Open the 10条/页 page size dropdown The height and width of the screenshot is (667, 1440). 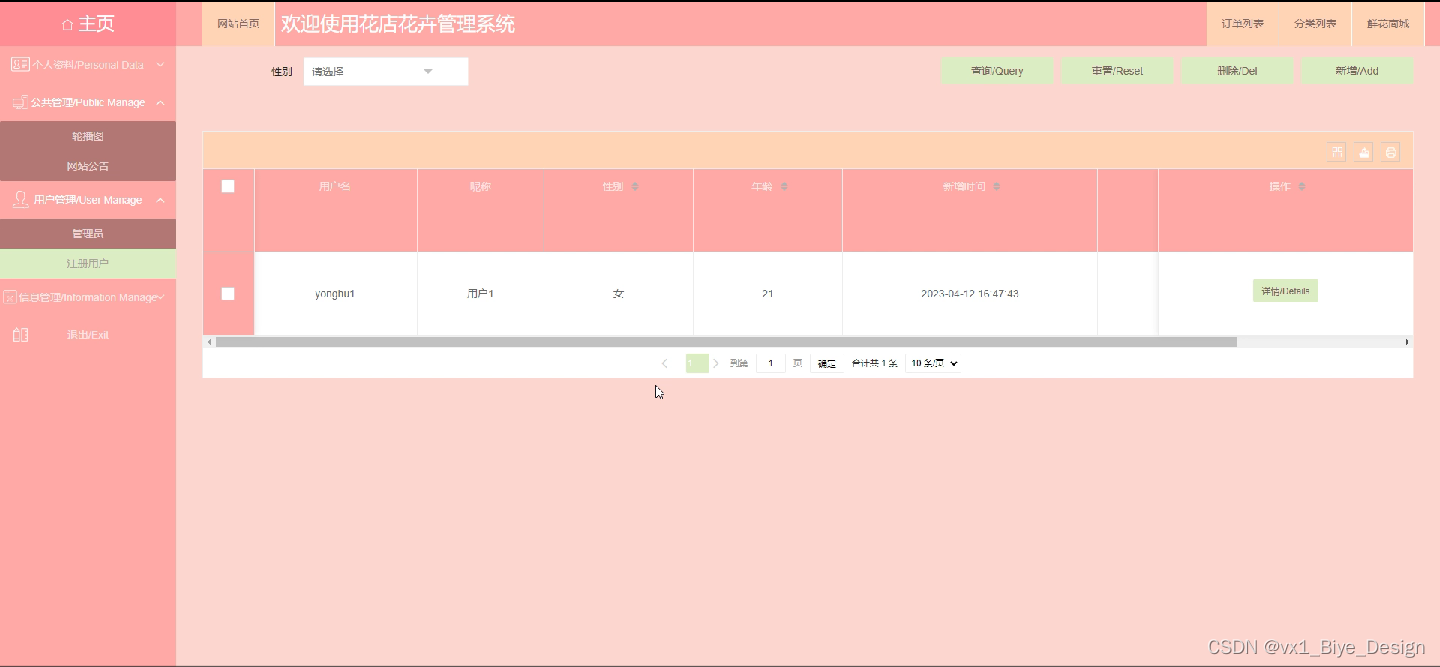pos(933,363)
